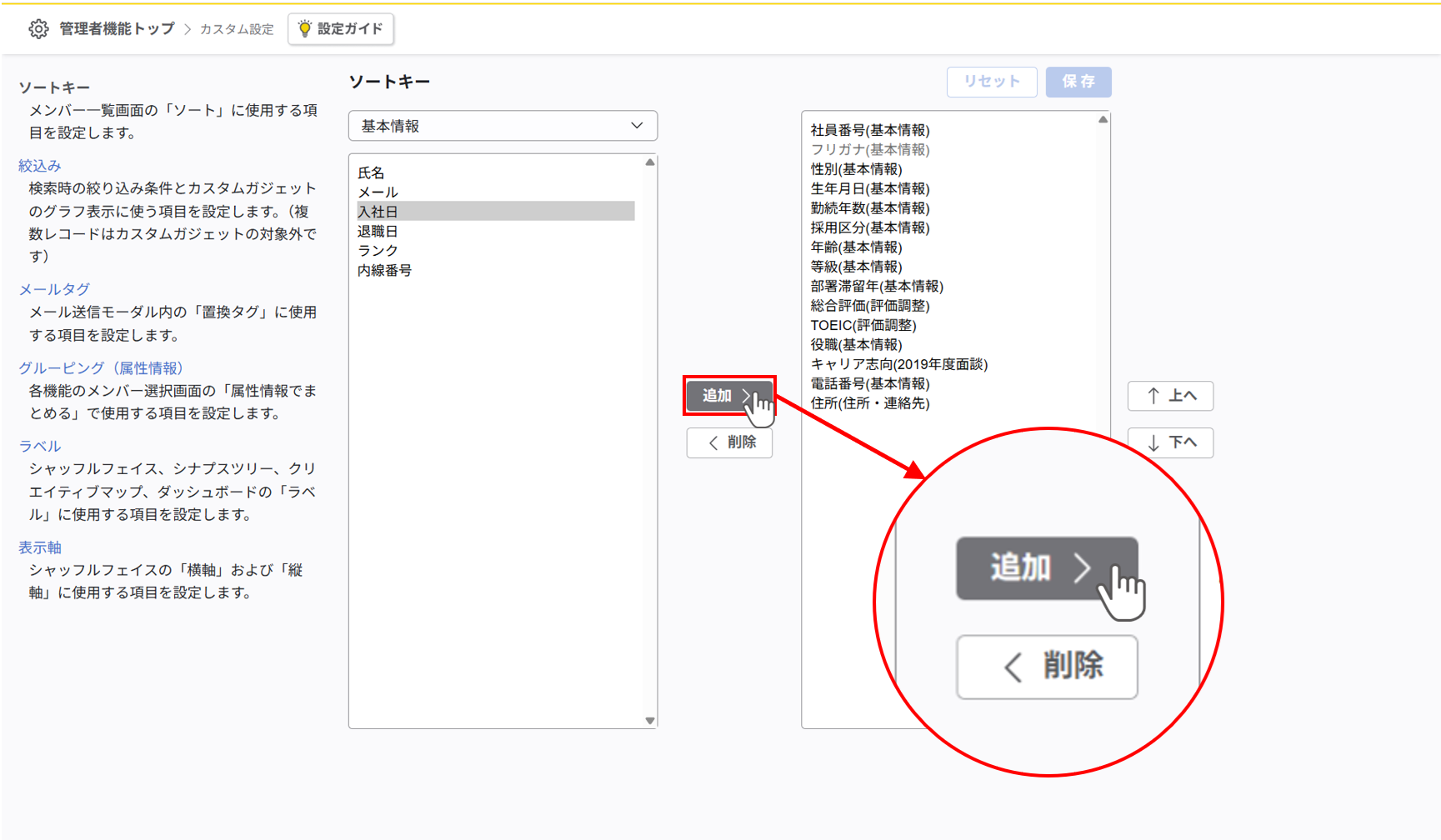Viewport: 1441px width, 840px height.
Task: Click the gear icon beside 管理者機能トップ
Action: tap(38, 29)
